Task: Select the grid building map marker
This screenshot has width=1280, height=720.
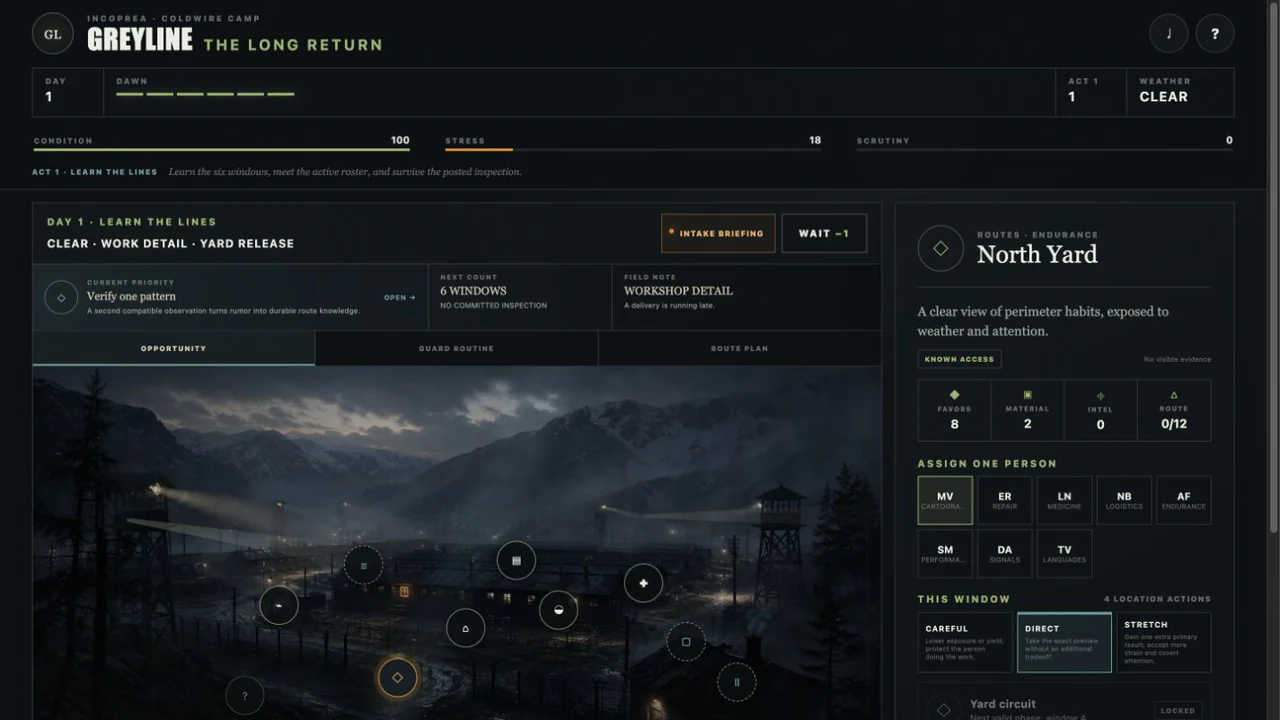Action: click(516, 561)
